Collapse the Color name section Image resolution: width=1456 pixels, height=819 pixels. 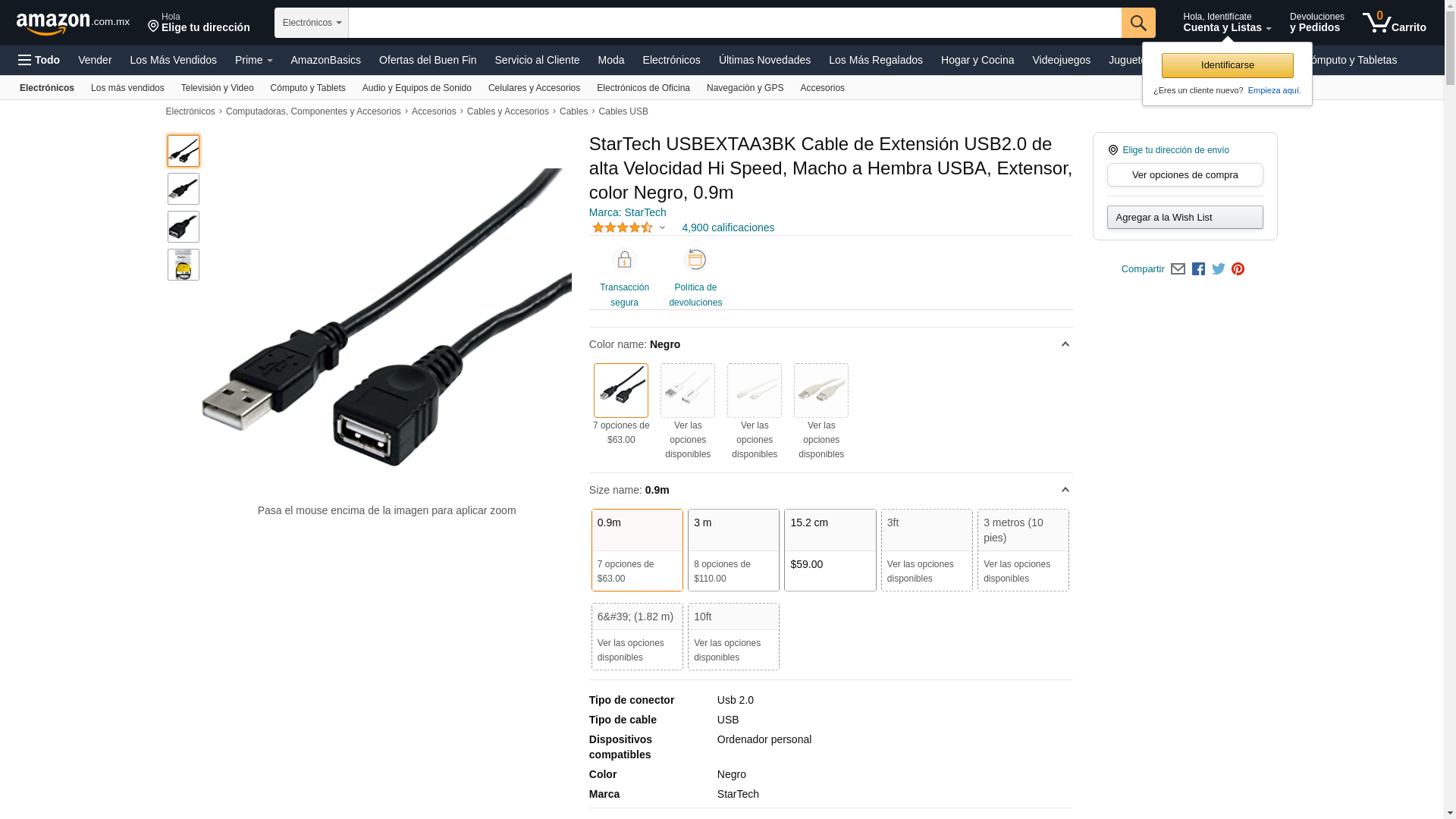[x=1065, y=344]
